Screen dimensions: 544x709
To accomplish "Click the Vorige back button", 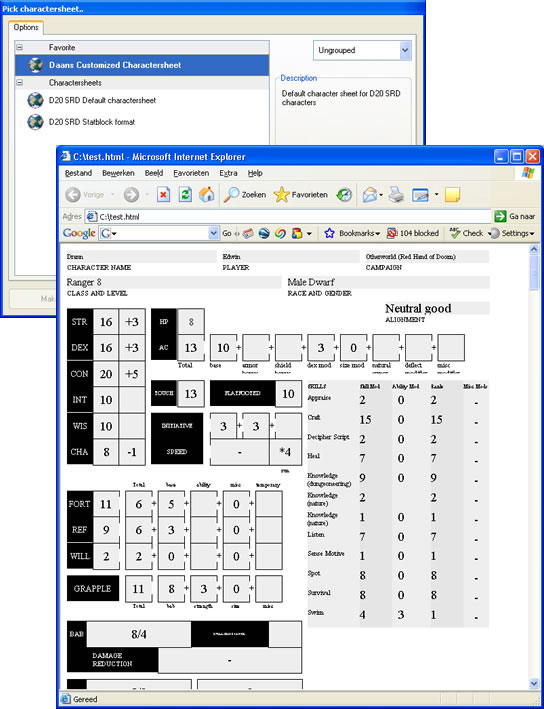I will click(85, 195).
